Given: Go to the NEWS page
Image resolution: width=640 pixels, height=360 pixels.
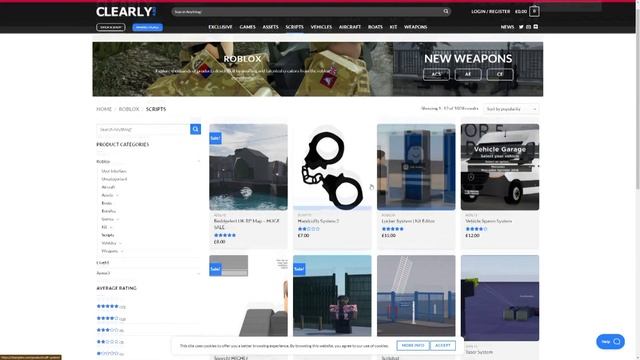Looking at the screenshot, I should point(507,27).
